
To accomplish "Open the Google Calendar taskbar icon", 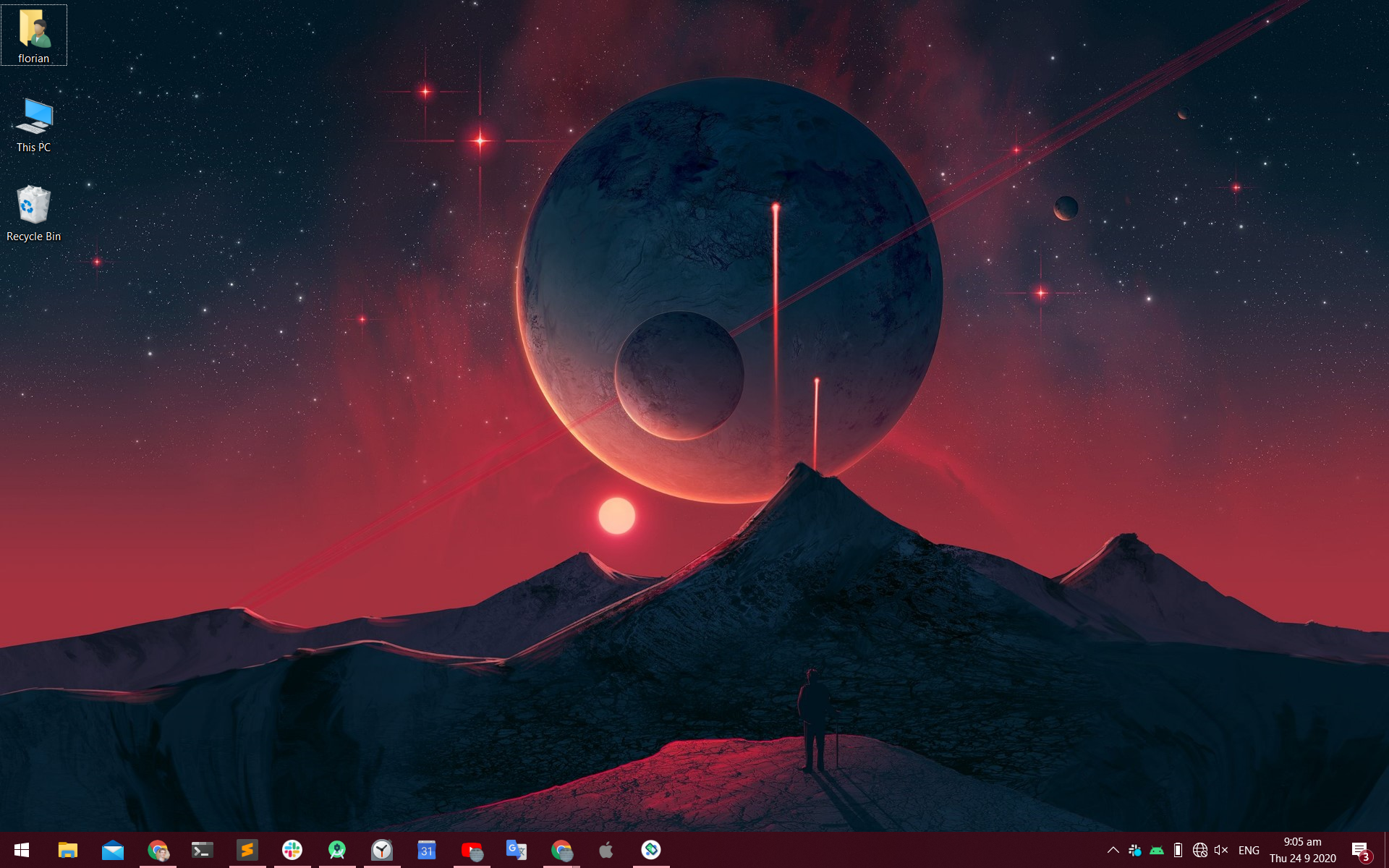I will [427, 850].
